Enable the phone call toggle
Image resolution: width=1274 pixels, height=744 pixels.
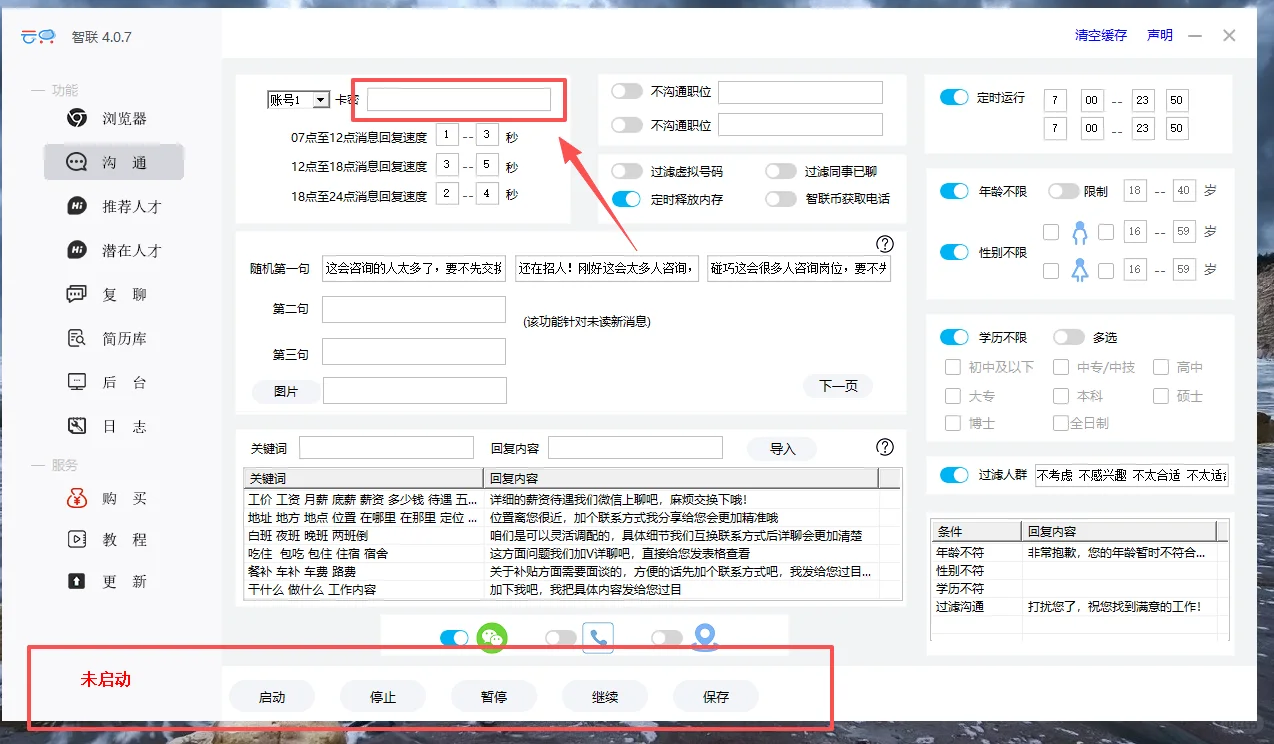(563, 637)
